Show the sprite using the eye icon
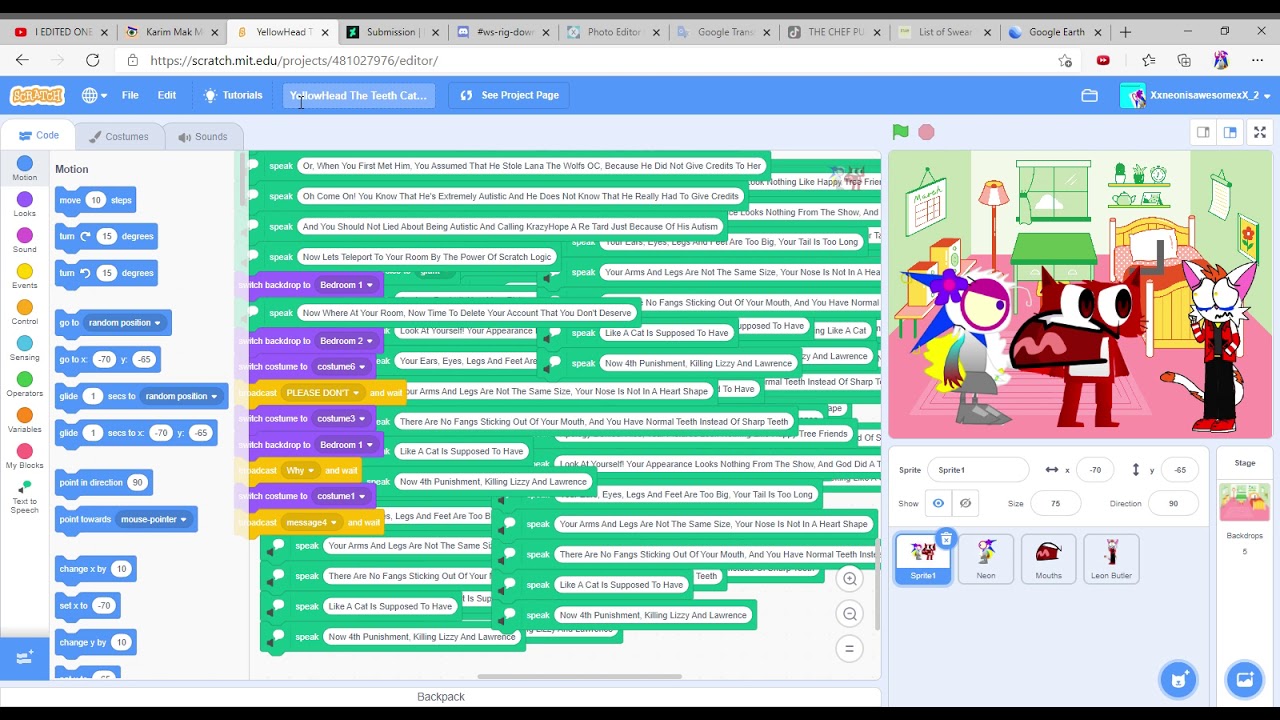The image size is (1280, 720). (938, 503)
